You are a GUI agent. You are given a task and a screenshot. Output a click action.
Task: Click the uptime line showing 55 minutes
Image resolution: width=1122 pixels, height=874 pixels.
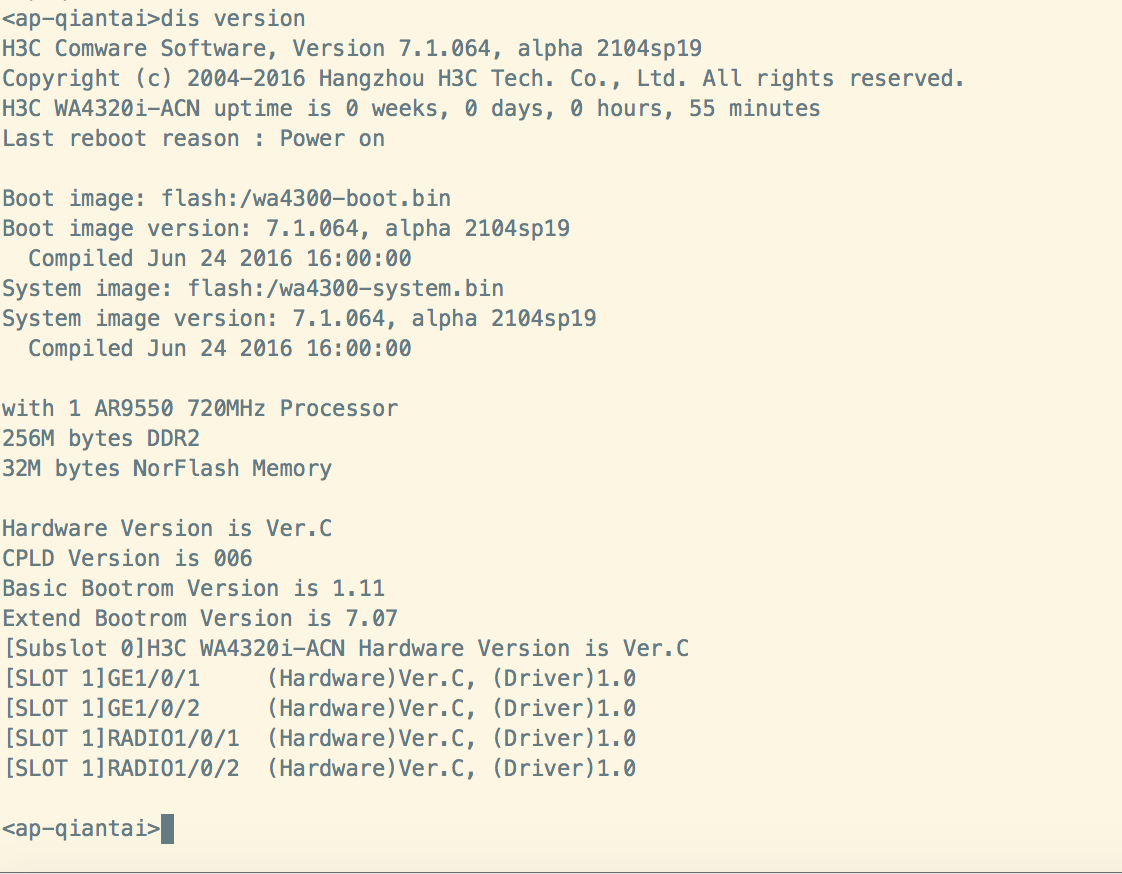pos(411,109)
